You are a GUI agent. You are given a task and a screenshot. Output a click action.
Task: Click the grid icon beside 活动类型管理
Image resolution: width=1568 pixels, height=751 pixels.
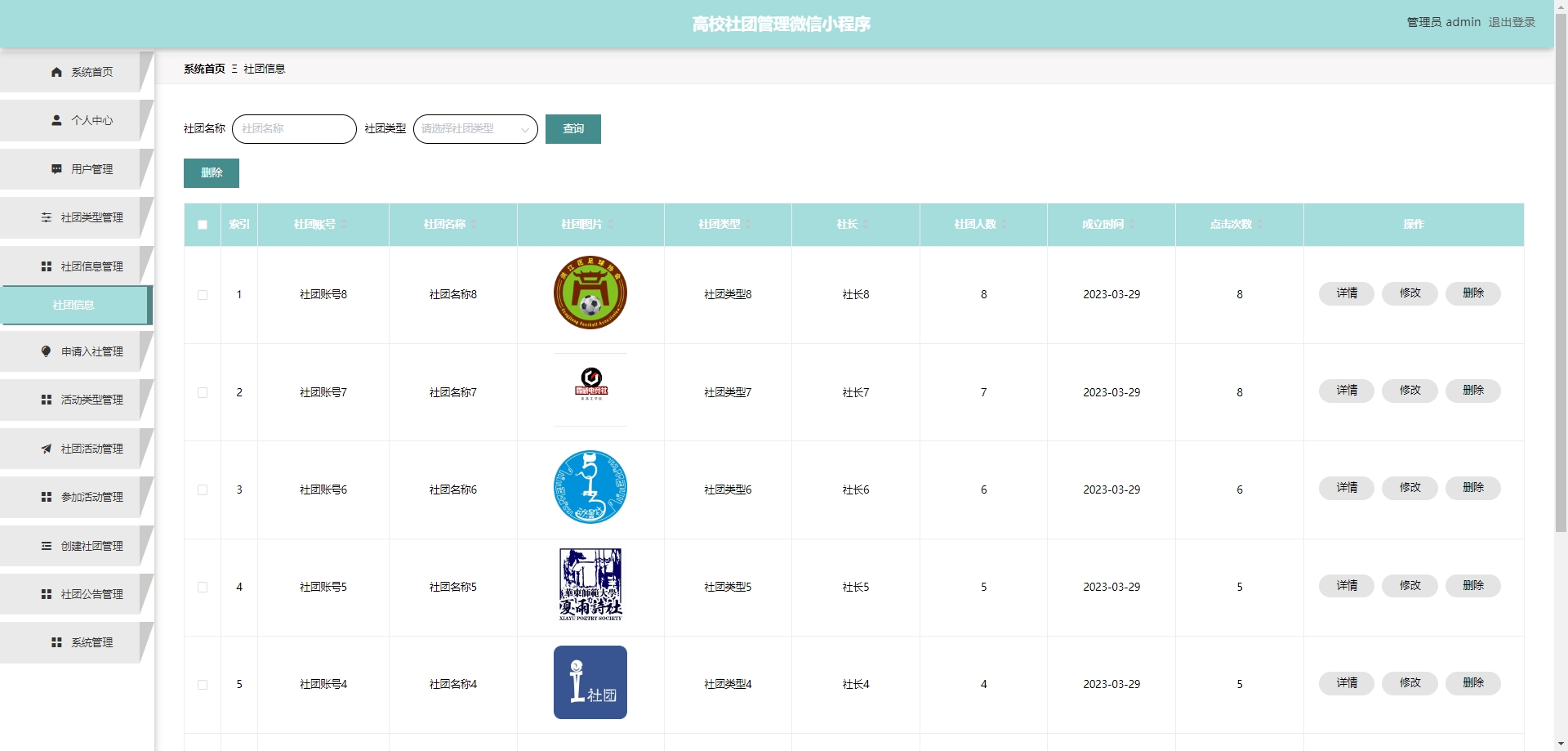click(x=47, y=400)
